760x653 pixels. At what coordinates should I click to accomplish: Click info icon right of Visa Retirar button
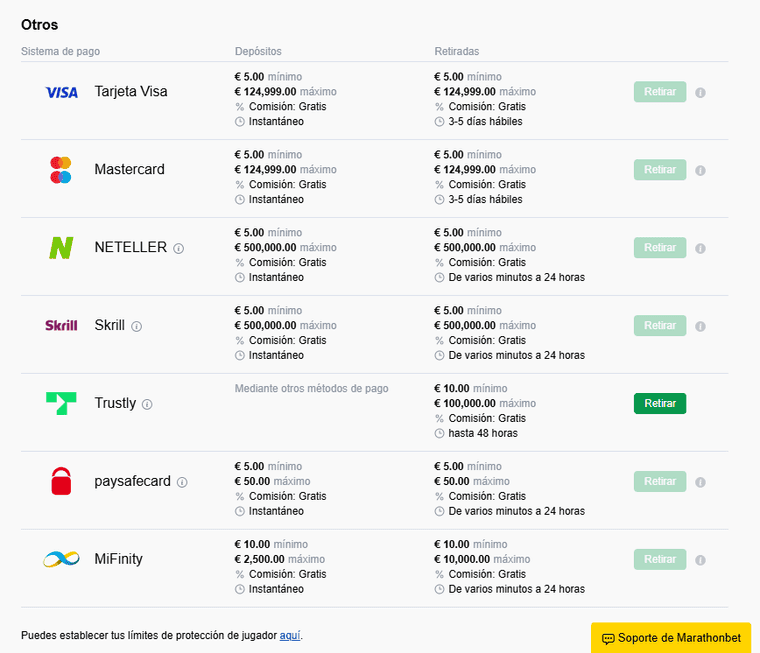700,92
